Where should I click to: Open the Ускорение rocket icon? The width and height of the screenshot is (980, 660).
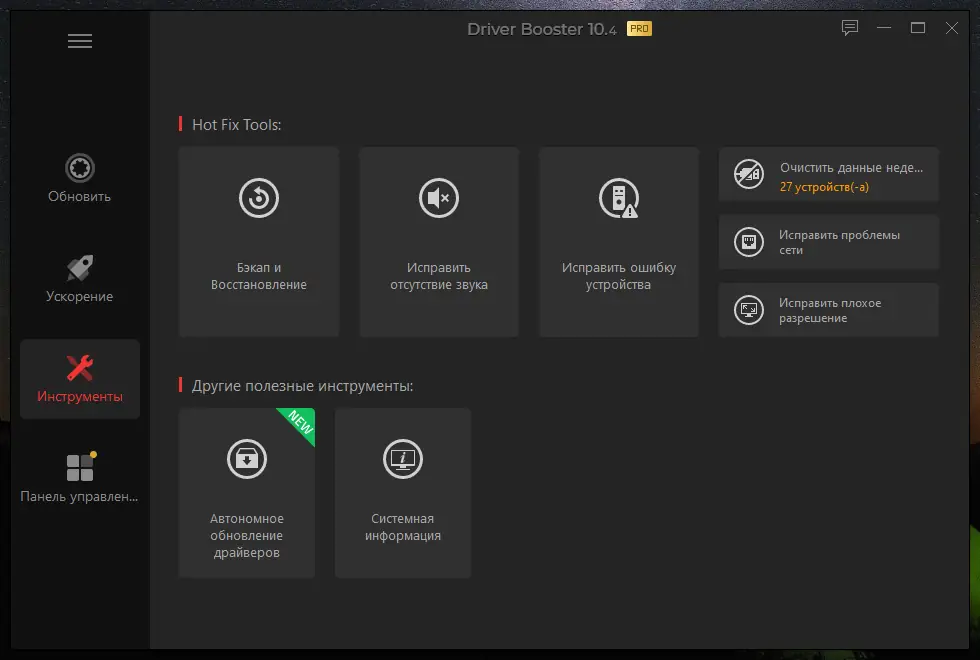tap(80, 268)
